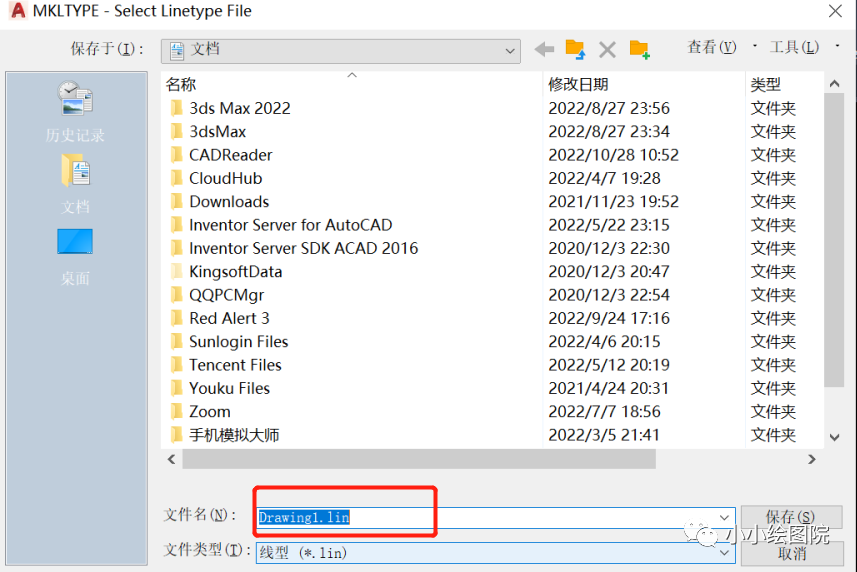Click the date 2022/10/28 10:52

click(x=613, y=155)
